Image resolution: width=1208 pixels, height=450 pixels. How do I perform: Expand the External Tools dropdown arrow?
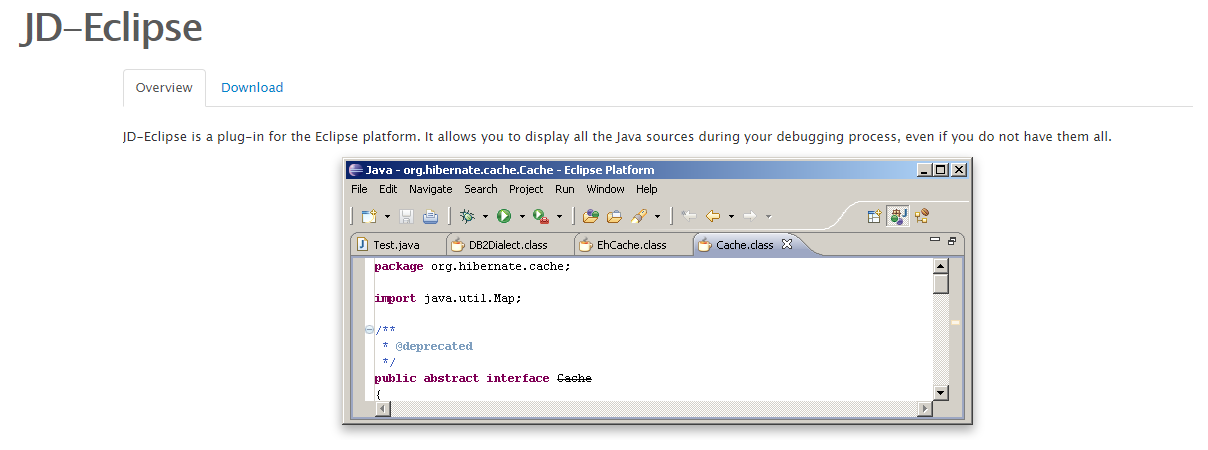(559, 216)
